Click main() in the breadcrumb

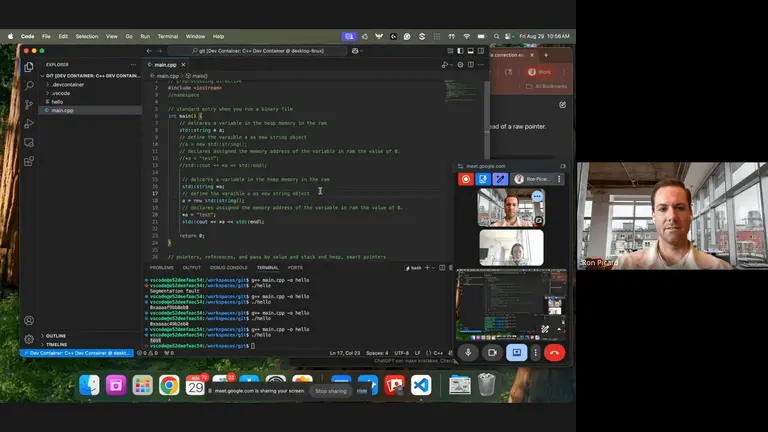[x=197, y=76]
